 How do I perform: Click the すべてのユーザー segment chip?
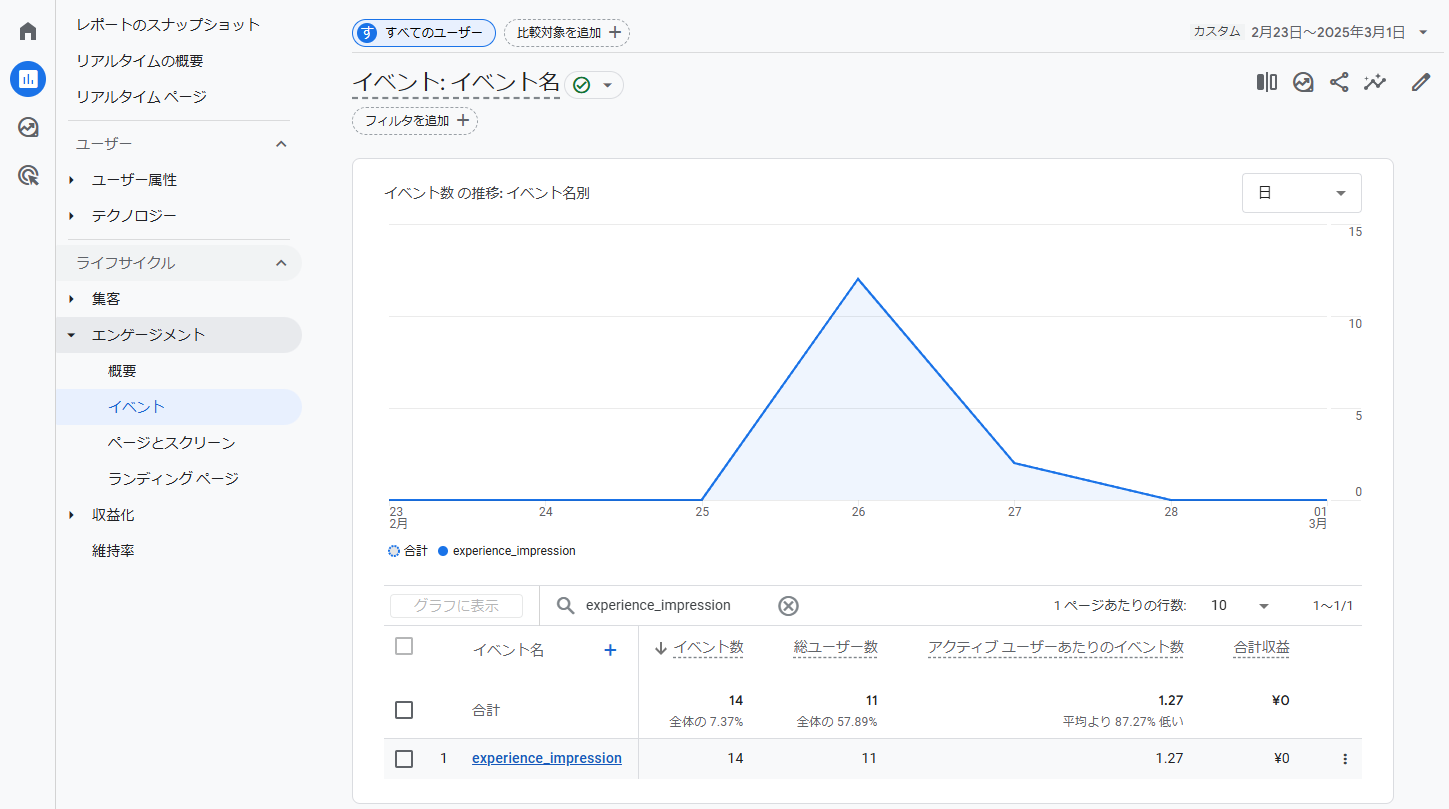(x=424, y=33)
